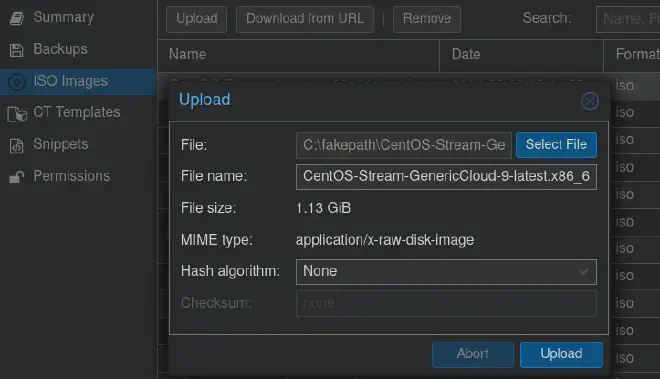This screenshot has height=379, width=660.
Task: Click the Summary icon in sidebar
Action: click(x=17, y=18)
